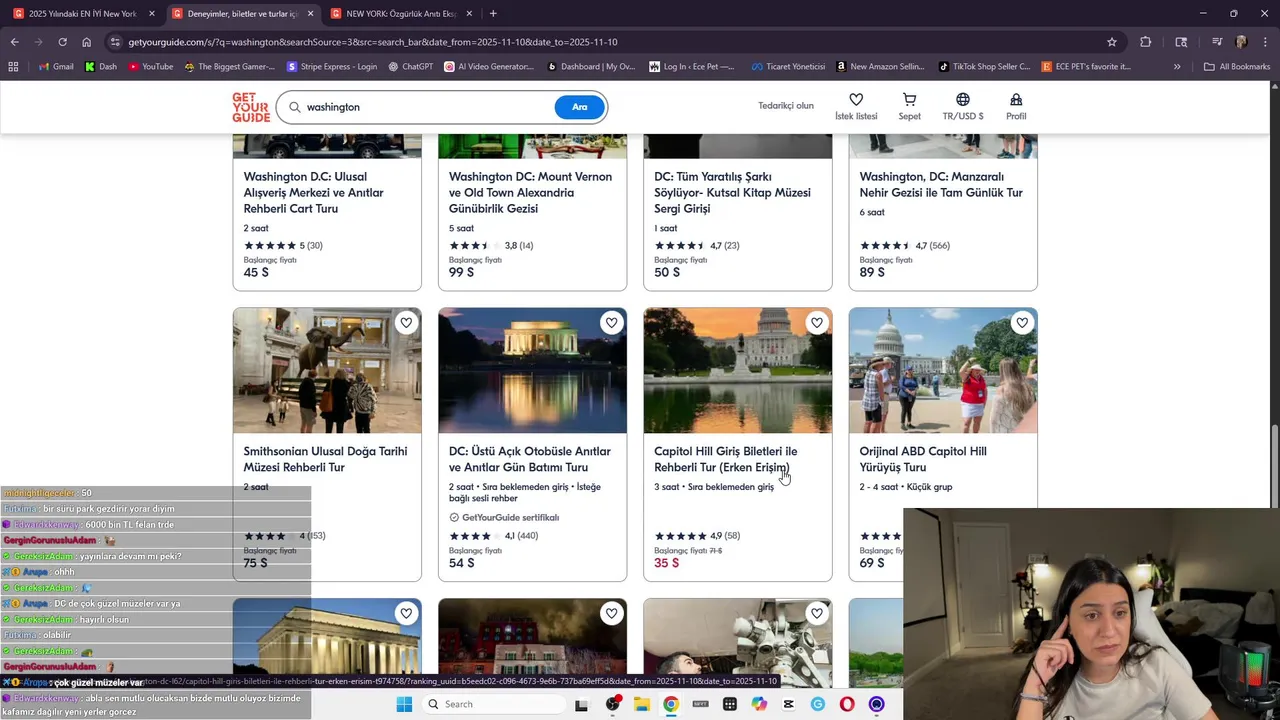Click GetYourGuide sertifikalı badge
The height and width of the screenshot is (720, 1280).
[x=504, y=518]
